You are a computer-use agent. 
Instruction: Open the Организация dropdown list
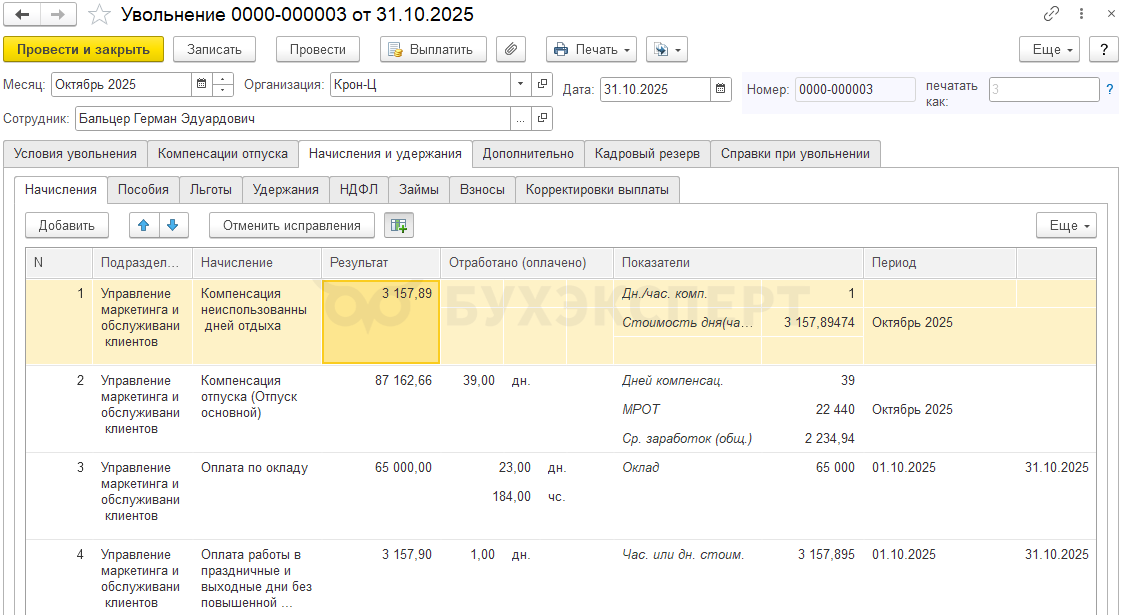[520, 85]
